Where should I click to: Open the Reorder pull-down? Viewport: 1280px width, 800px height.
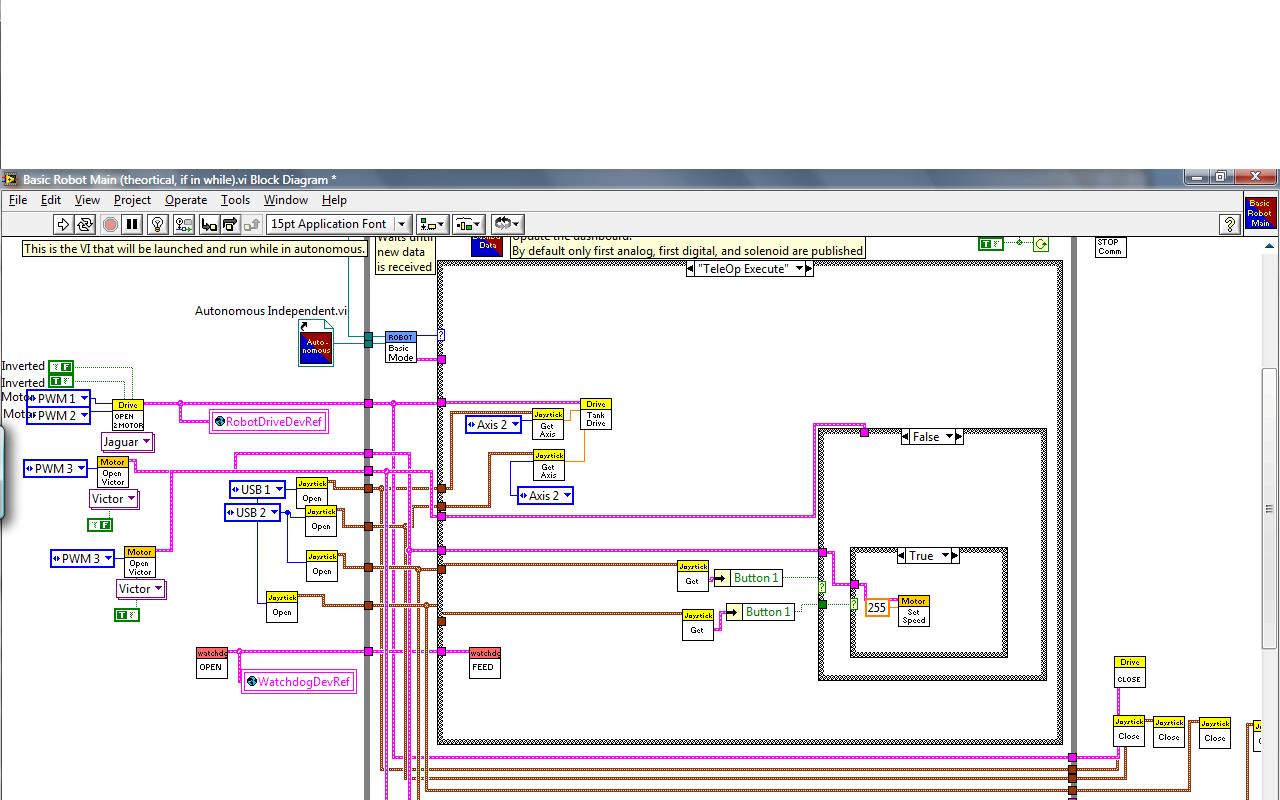pyautogui.click(x=505, y=224)
